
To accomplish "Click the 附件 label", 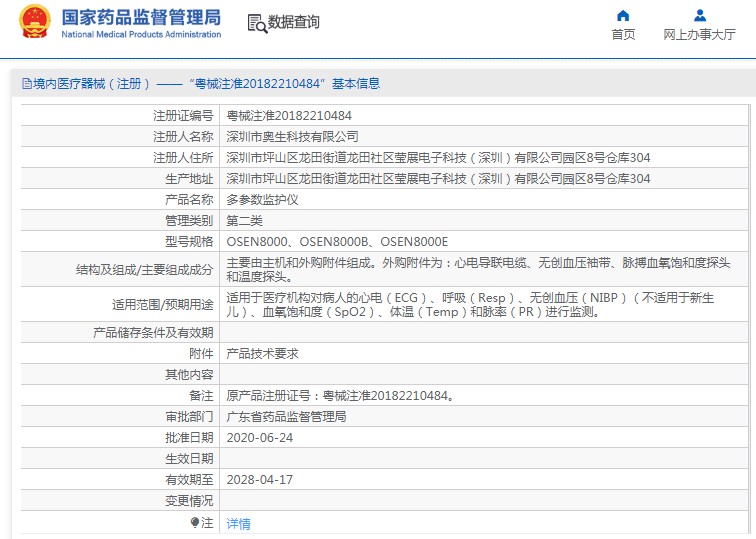I will (201, 354).
